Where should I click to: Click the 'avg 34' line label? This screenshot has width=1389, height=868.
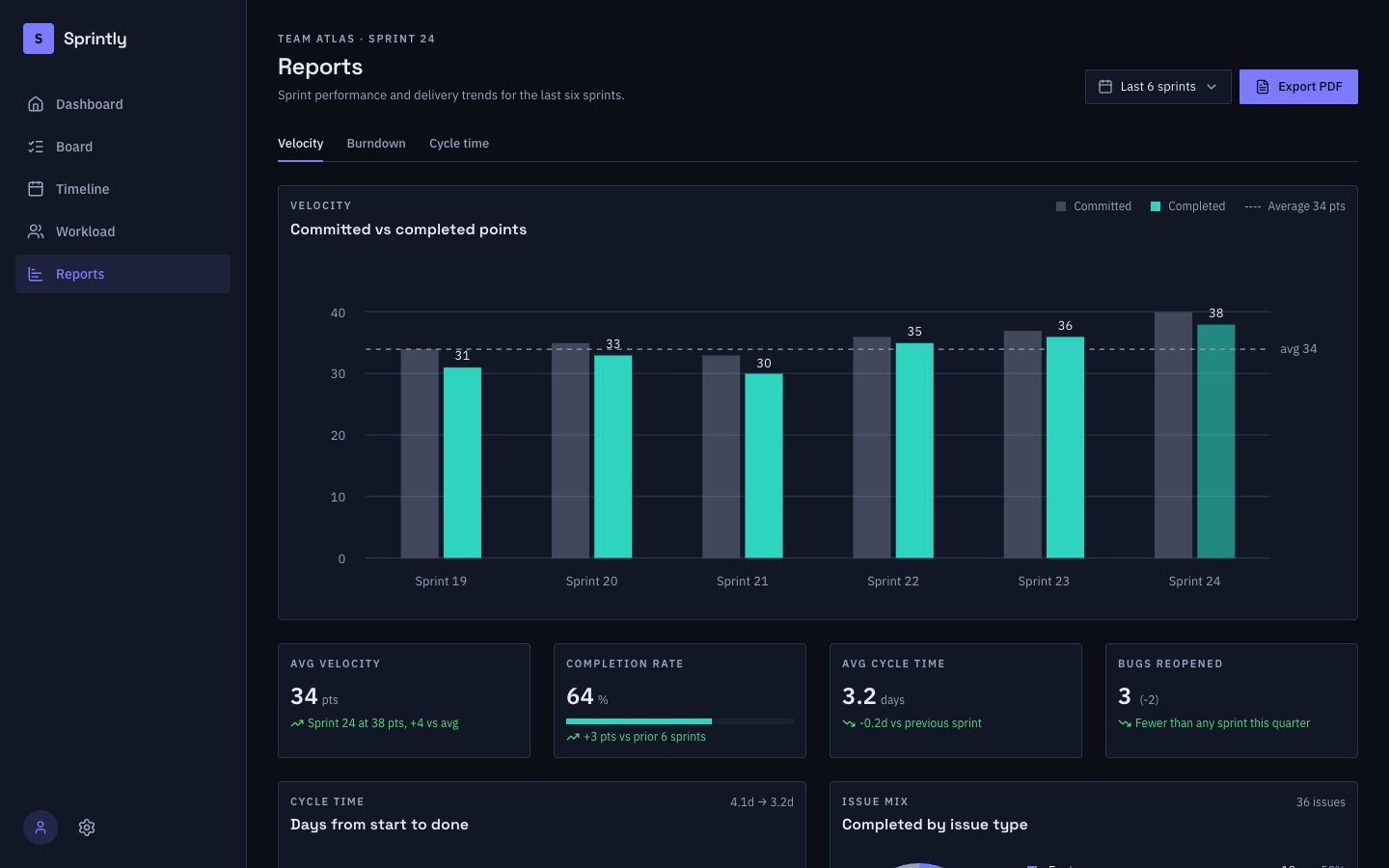pyautogui.click(x=1298, y=349)
